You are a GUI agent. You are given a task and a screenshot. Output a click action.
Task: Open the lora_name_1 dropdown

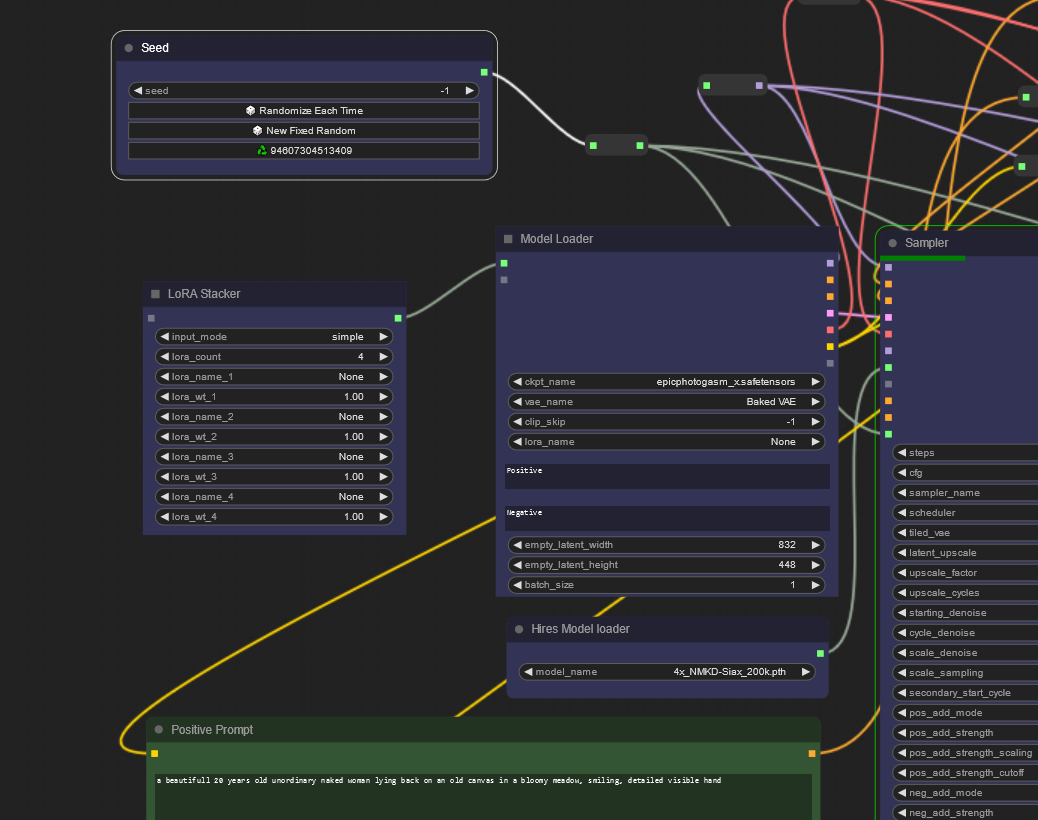274,377
